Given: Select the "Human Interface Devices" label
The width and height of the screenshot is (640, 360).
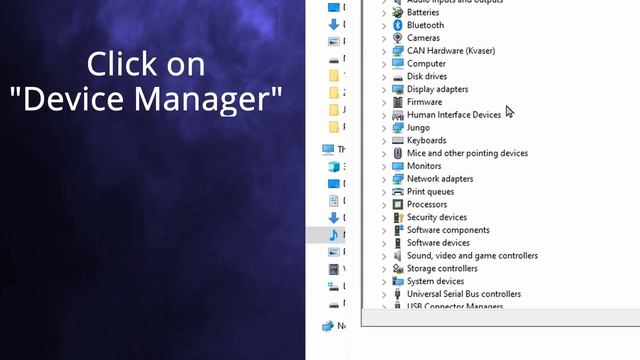Looking at the screenshot, I should coord(454,115).
